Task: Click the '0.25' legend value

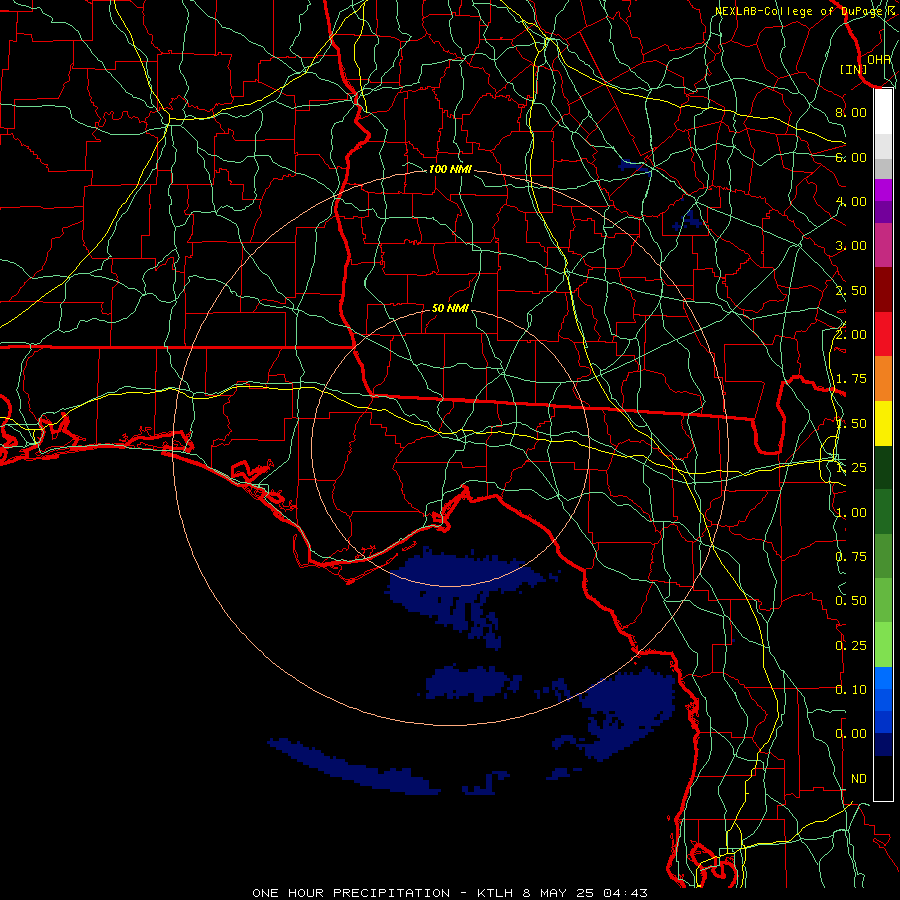Action: point(851,646)
